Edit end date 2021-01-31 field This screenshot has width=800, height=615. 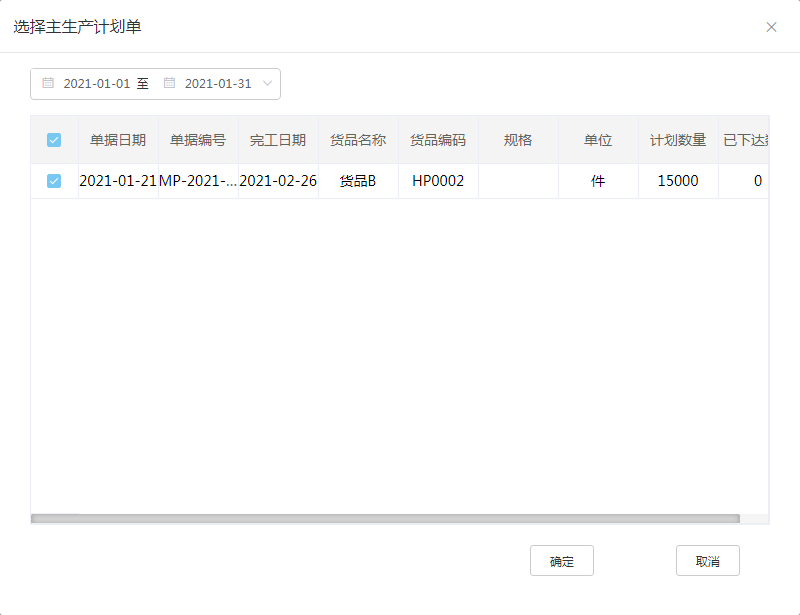[x=218, y=84]
